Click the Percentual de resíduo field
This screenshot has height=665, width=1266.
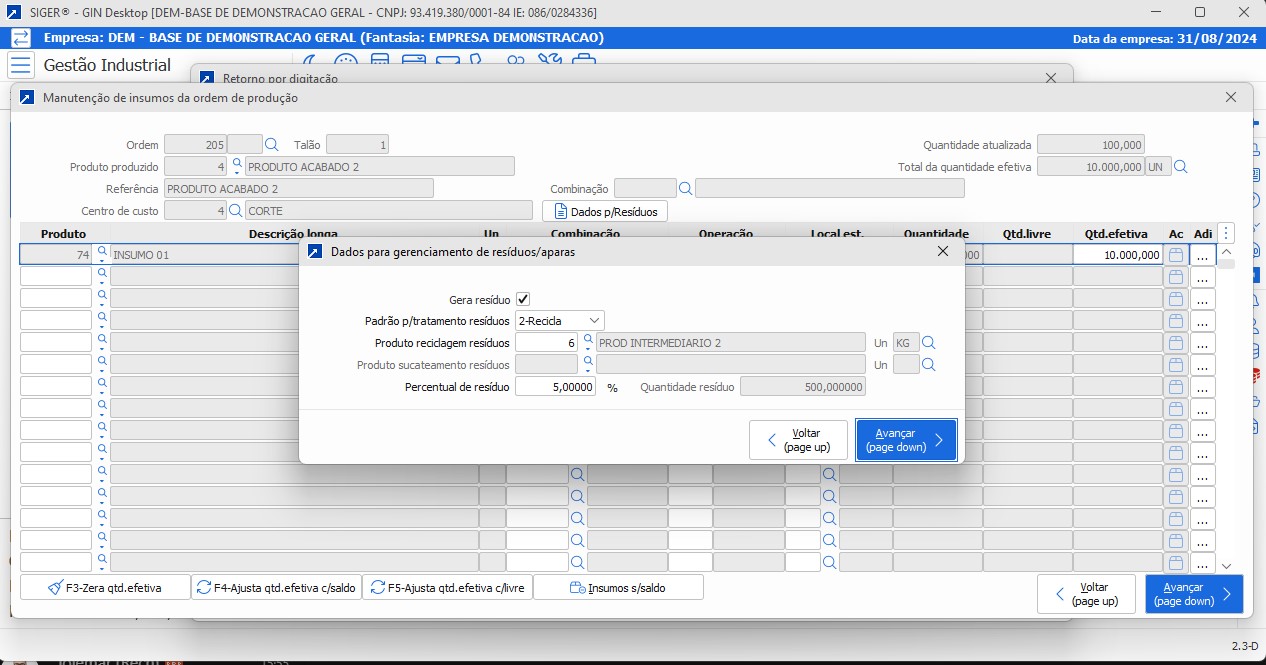pos(555,387)
